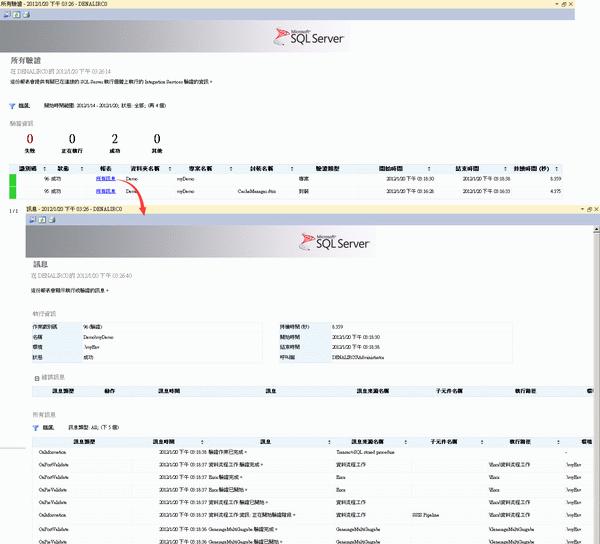Click the 所有驗證 report title heading
This screenshot has width=600, height=544.
26,60
